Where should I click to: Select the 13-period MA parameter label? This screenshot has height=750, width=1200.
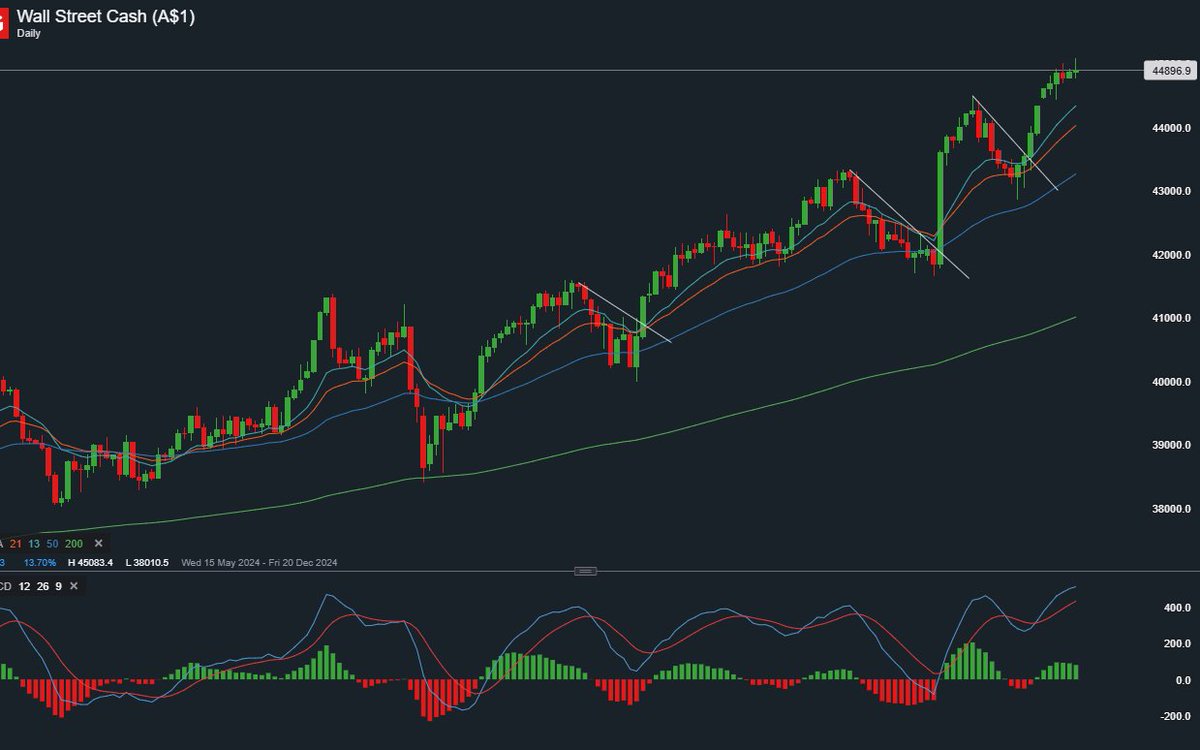33,543
